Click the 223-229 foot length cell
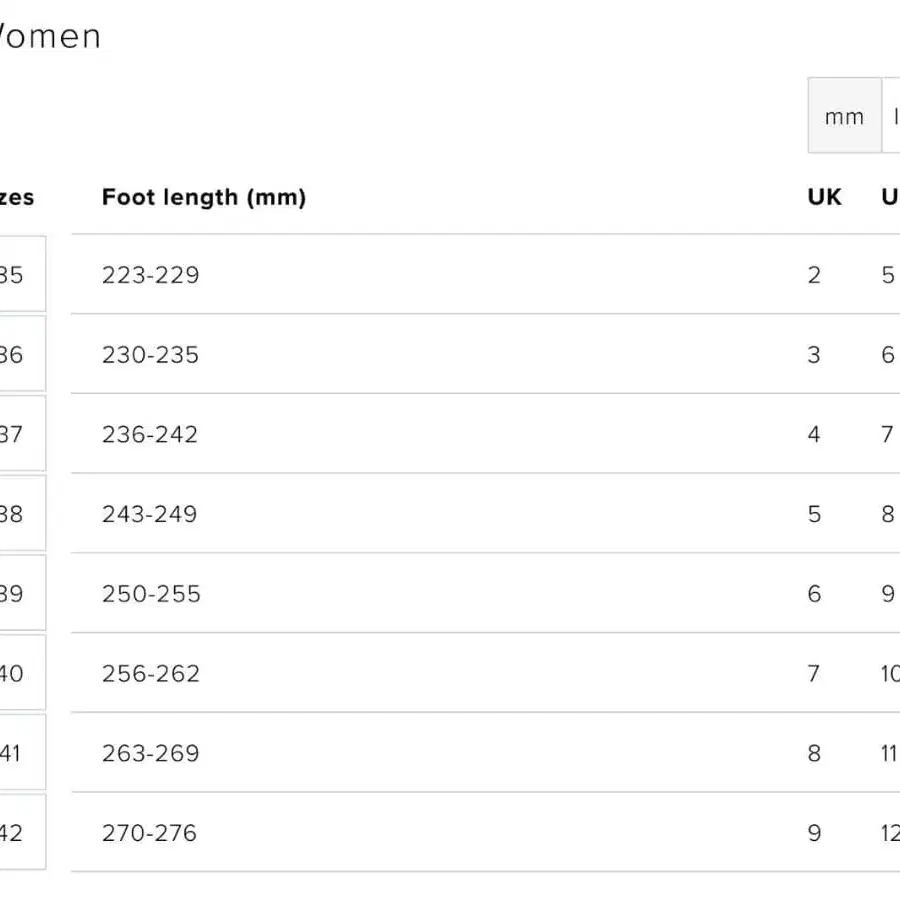Viewport: 900px width, 900px height. (150, 275)
